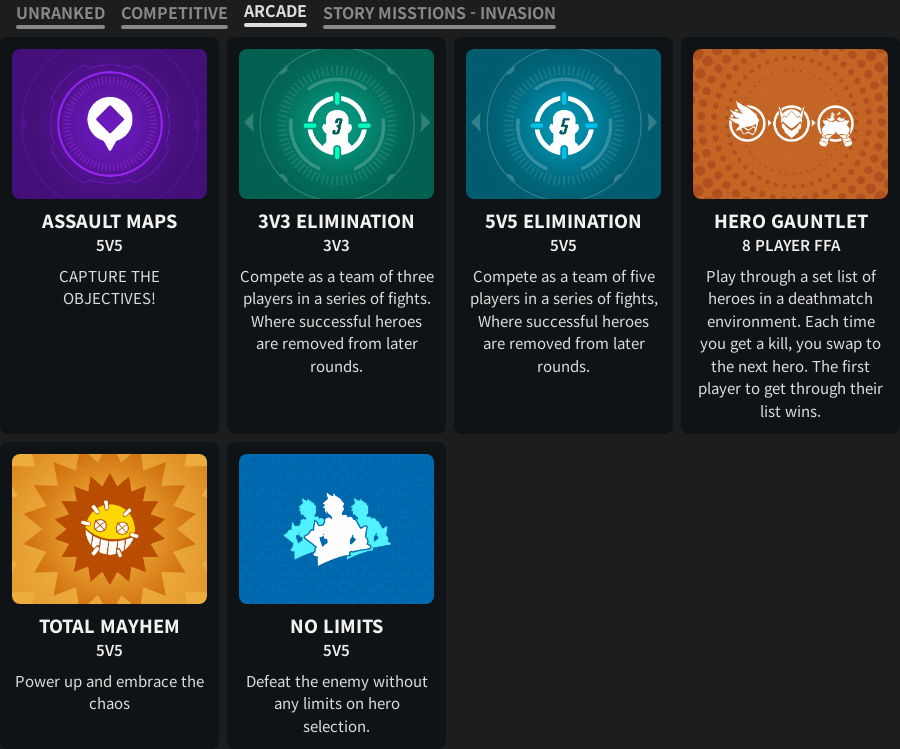Open the 3v3 Elimination title
900x749 pixels.
coord(336,222)
